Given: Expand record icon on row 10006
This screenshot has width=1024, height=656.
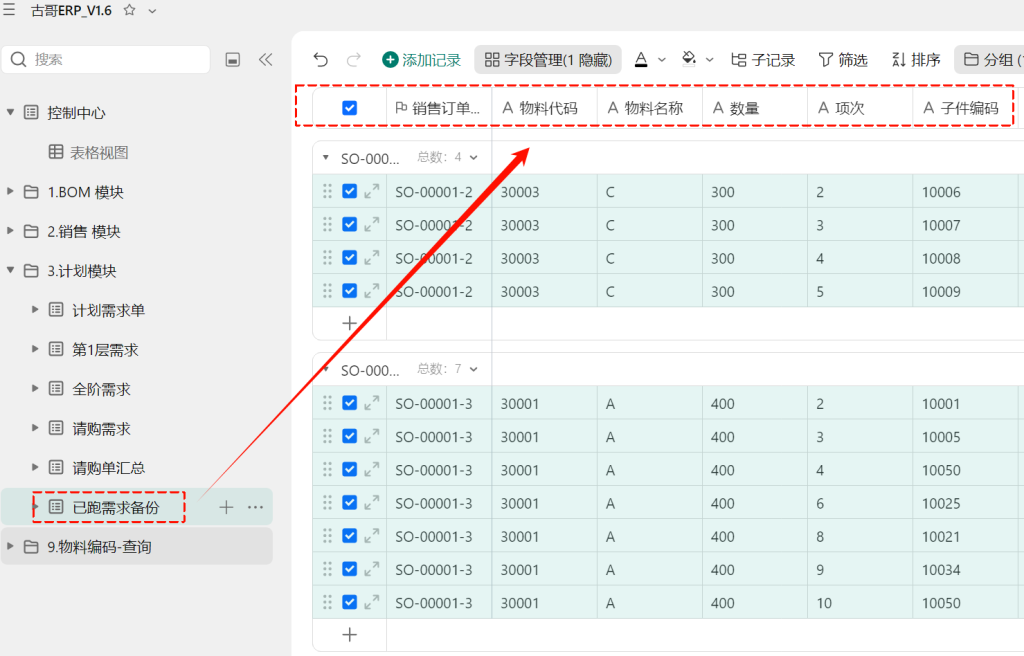Looking at the screenshot, I should [372, 191].
